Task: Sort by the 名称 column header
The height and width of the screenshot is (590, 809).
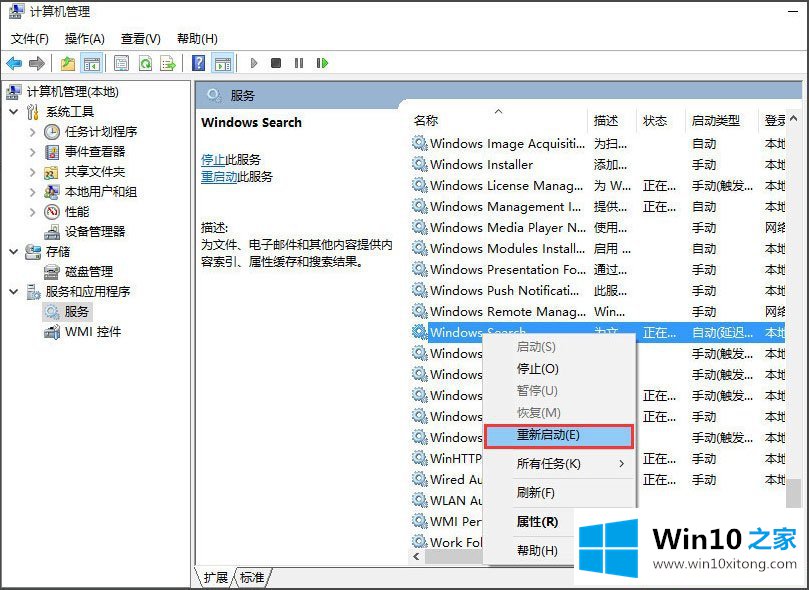Action: tap(498, 121)
